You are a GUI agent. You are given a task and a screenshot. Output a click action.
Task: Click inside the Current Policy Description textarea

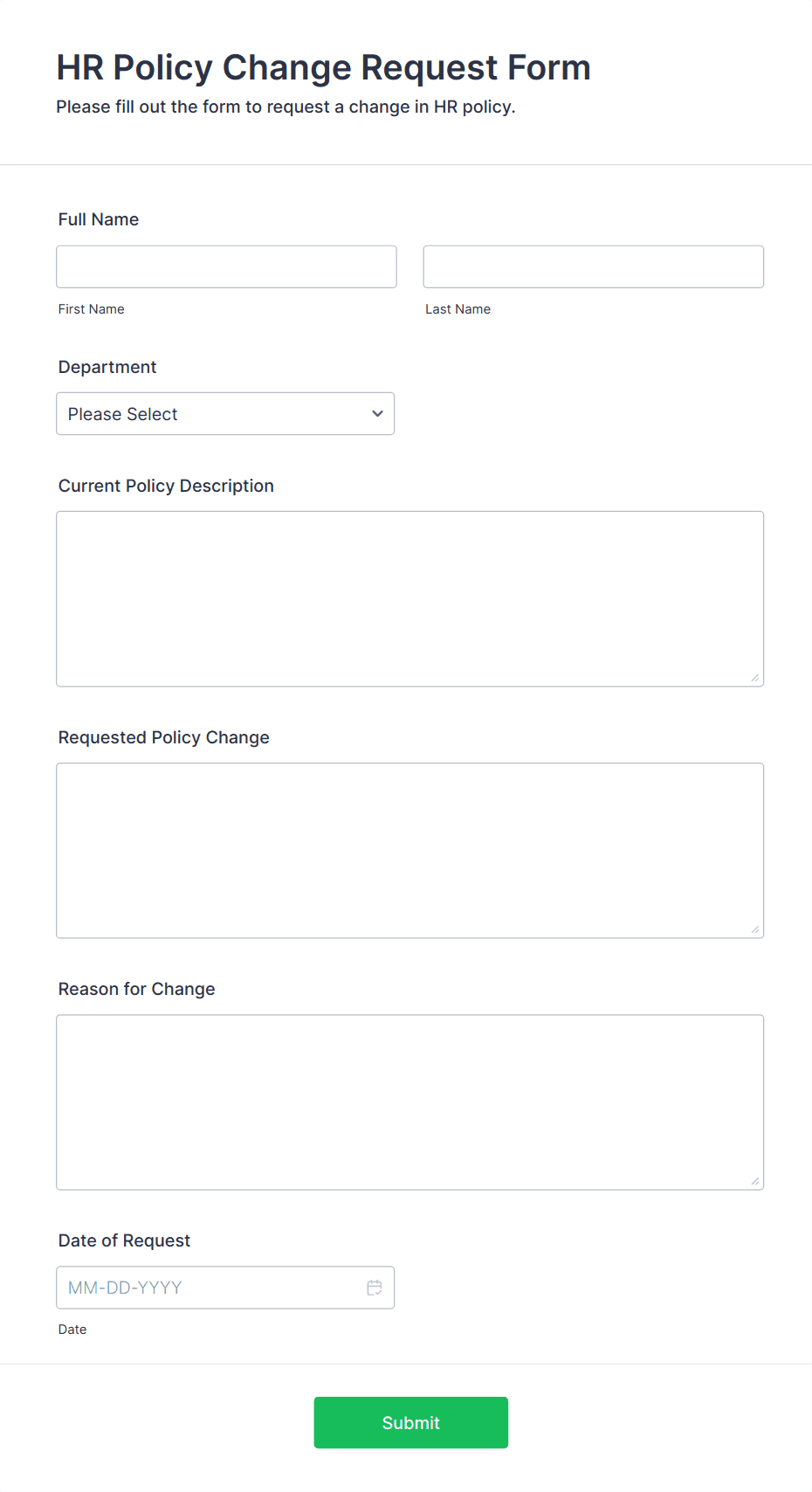410,598
